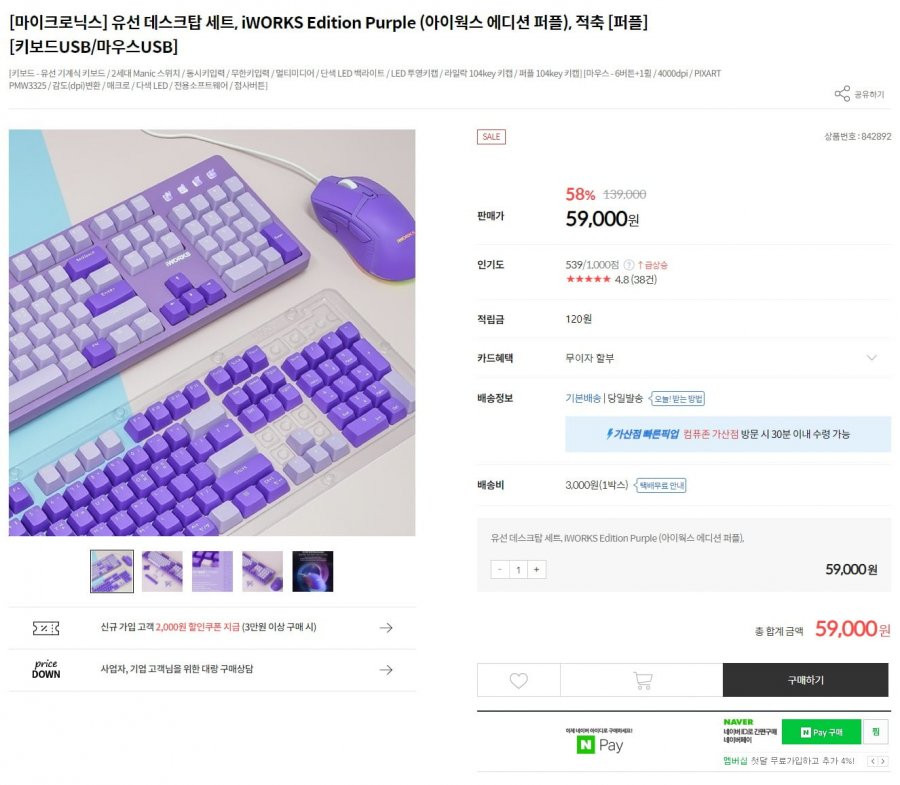The height and width of the screenshot is (785, 900).
Task: Select the dark space-themed last thumbnail
Action: pyautogui.click(x=313, y=571)
